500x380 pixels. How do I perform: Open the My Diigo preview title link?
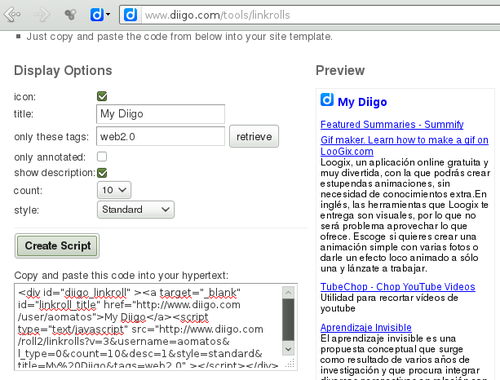(x=362, y=102)
